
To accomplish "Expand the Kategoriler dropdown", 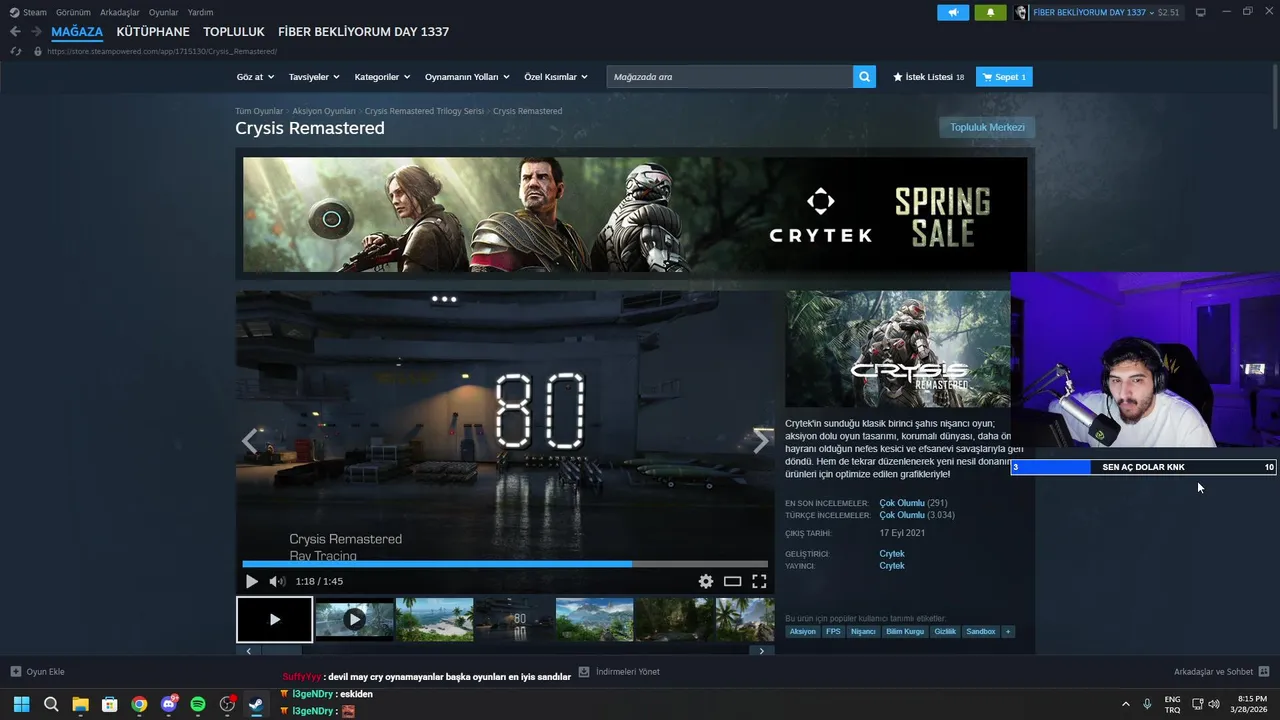I will pos(382,77).
